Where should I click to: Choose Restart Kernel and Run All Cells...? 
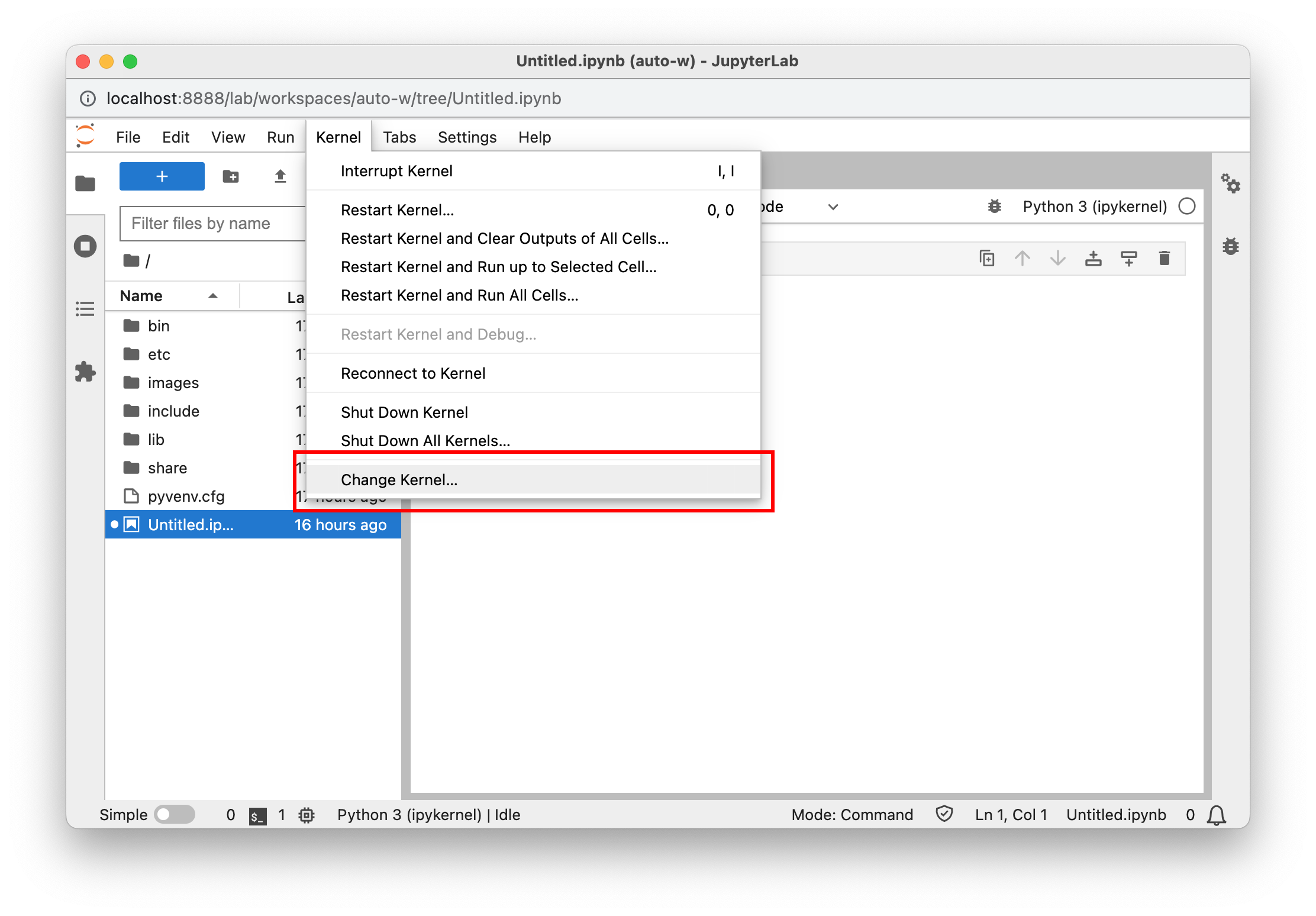coord(459,295)
